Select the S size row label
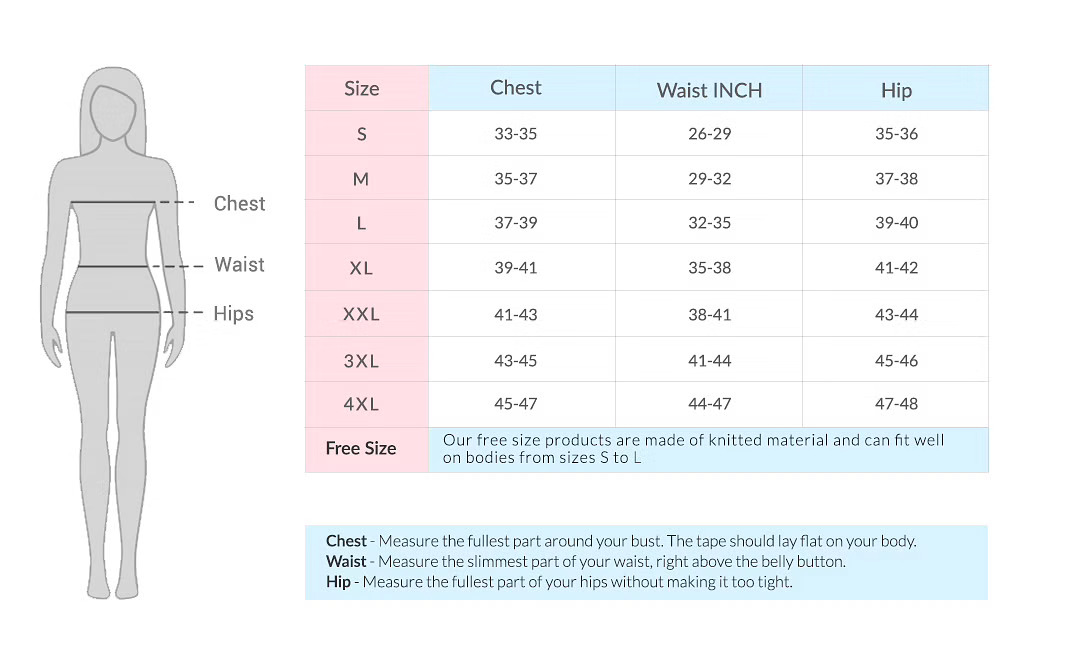This screenshot has height=665, width=1076. pyautogui.click(x=362, y=134)
